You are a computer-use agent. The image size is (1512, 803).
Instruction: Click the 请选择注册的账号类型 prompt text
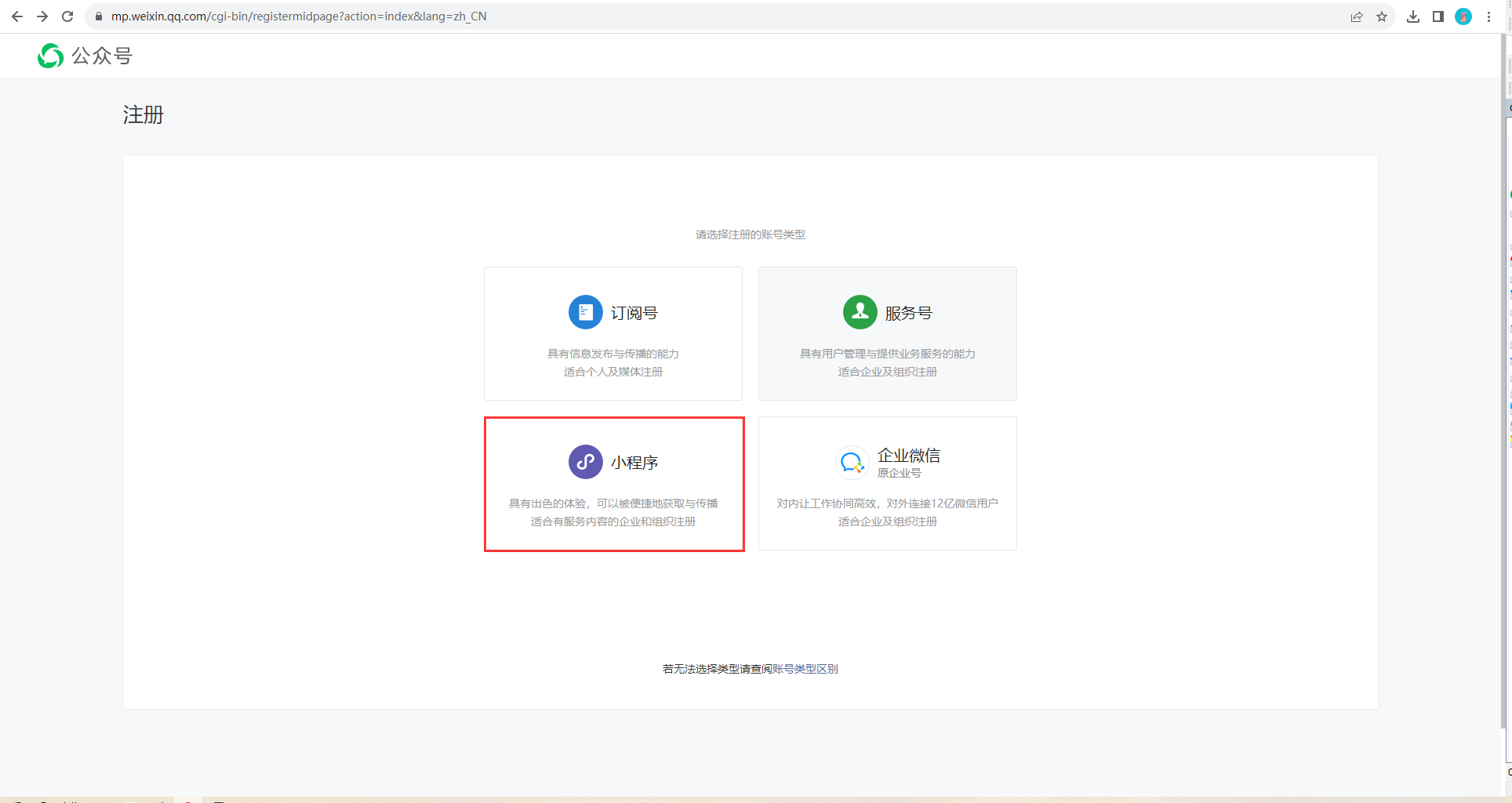pos(751,234)
